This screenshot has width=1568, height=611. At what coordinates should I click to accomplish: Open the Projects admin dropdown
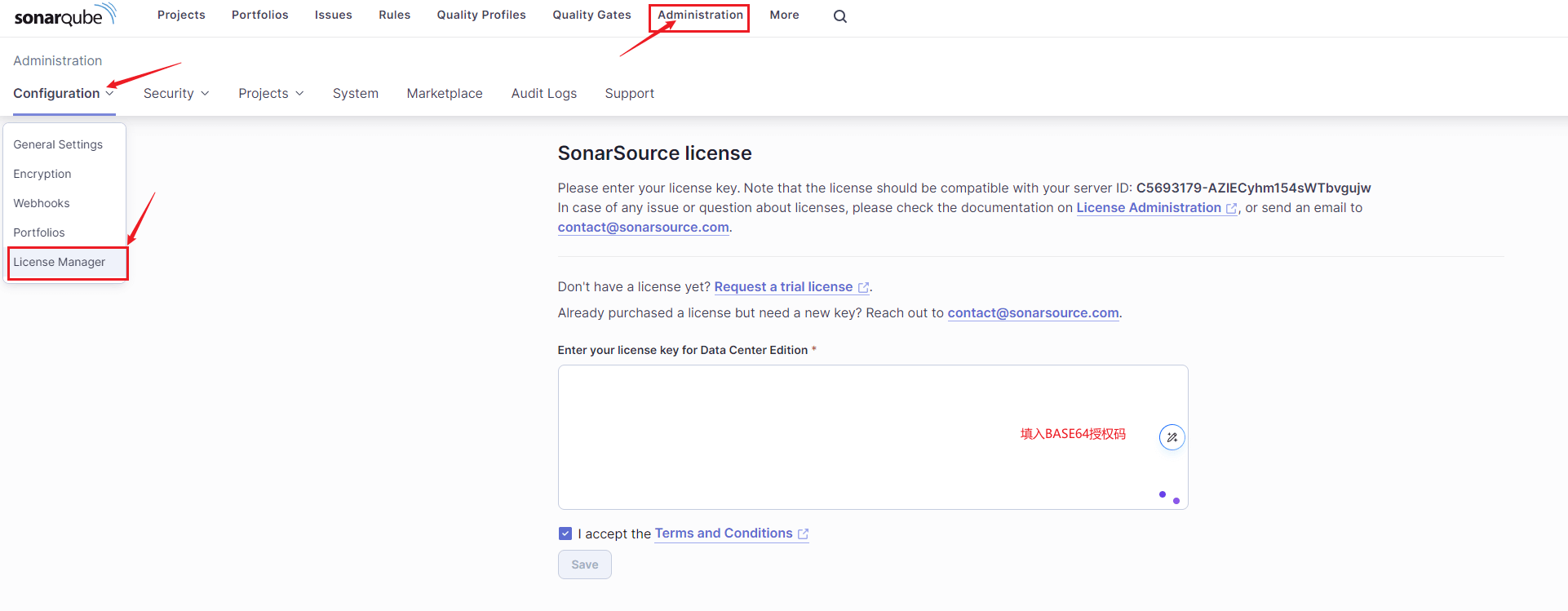pyautogui.click(x=271, y=93)
